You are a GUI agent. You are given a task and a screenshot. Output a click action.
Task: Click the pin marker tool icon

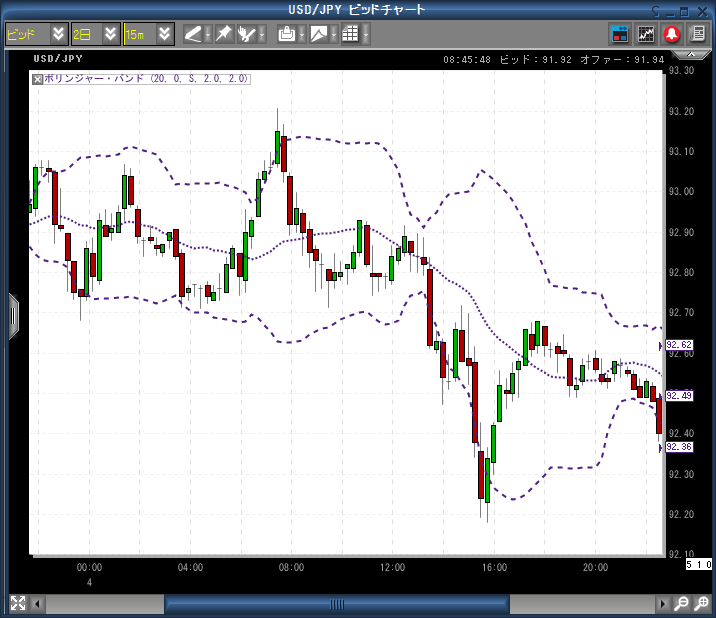[x=224, y=33]
